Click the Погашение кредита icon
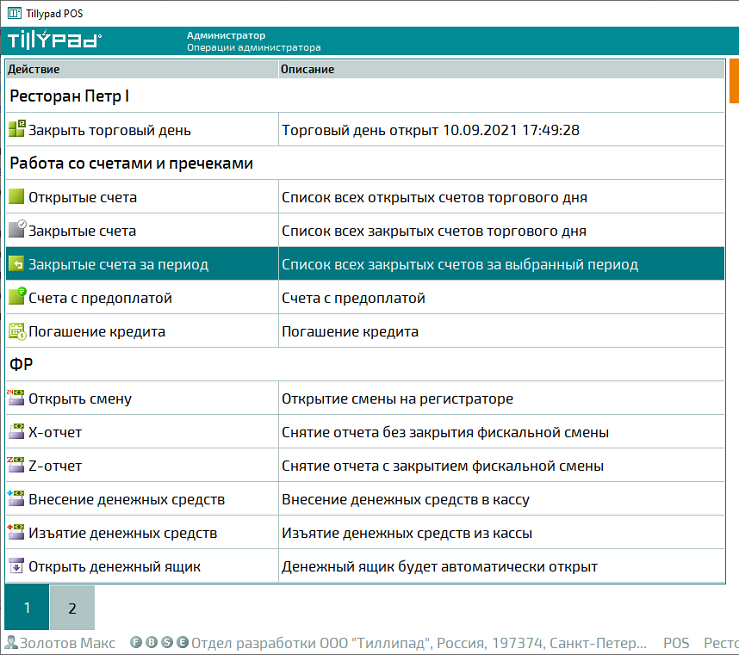The image size is (739, 655). pyautogui.click(x=17, y=331)
